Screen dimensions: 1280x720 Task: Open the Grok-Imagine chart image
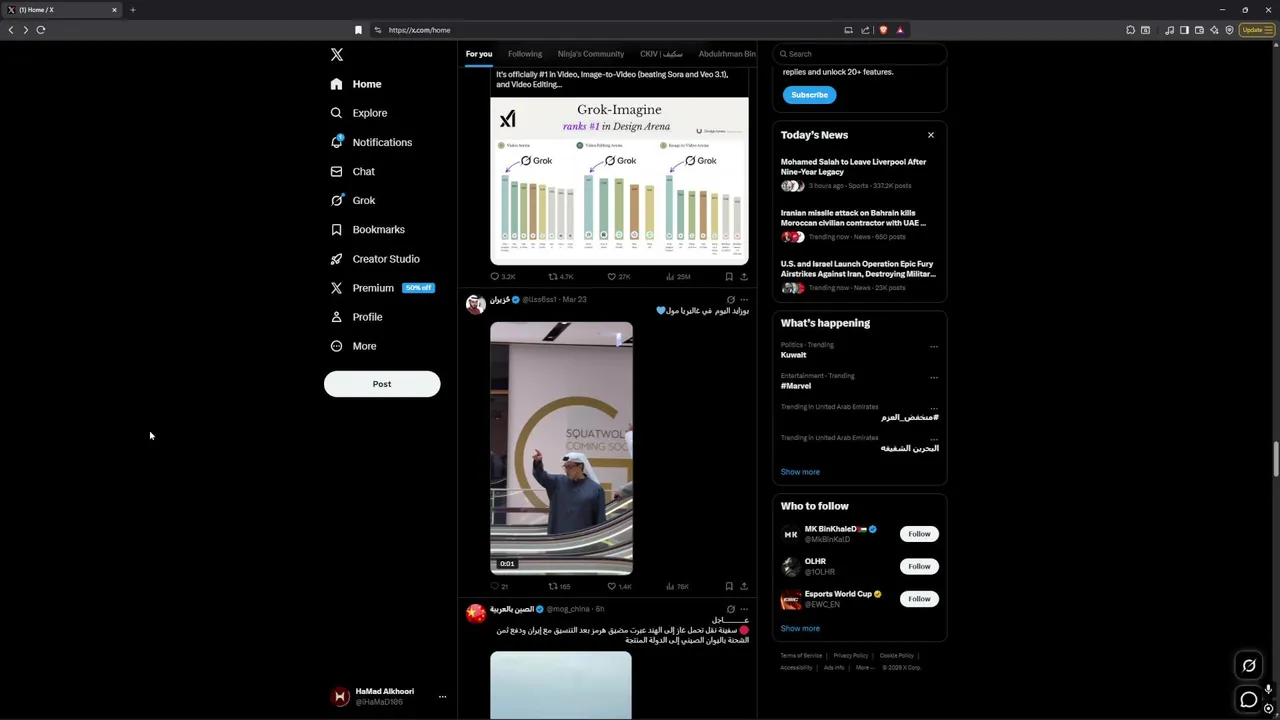(619, 181)
